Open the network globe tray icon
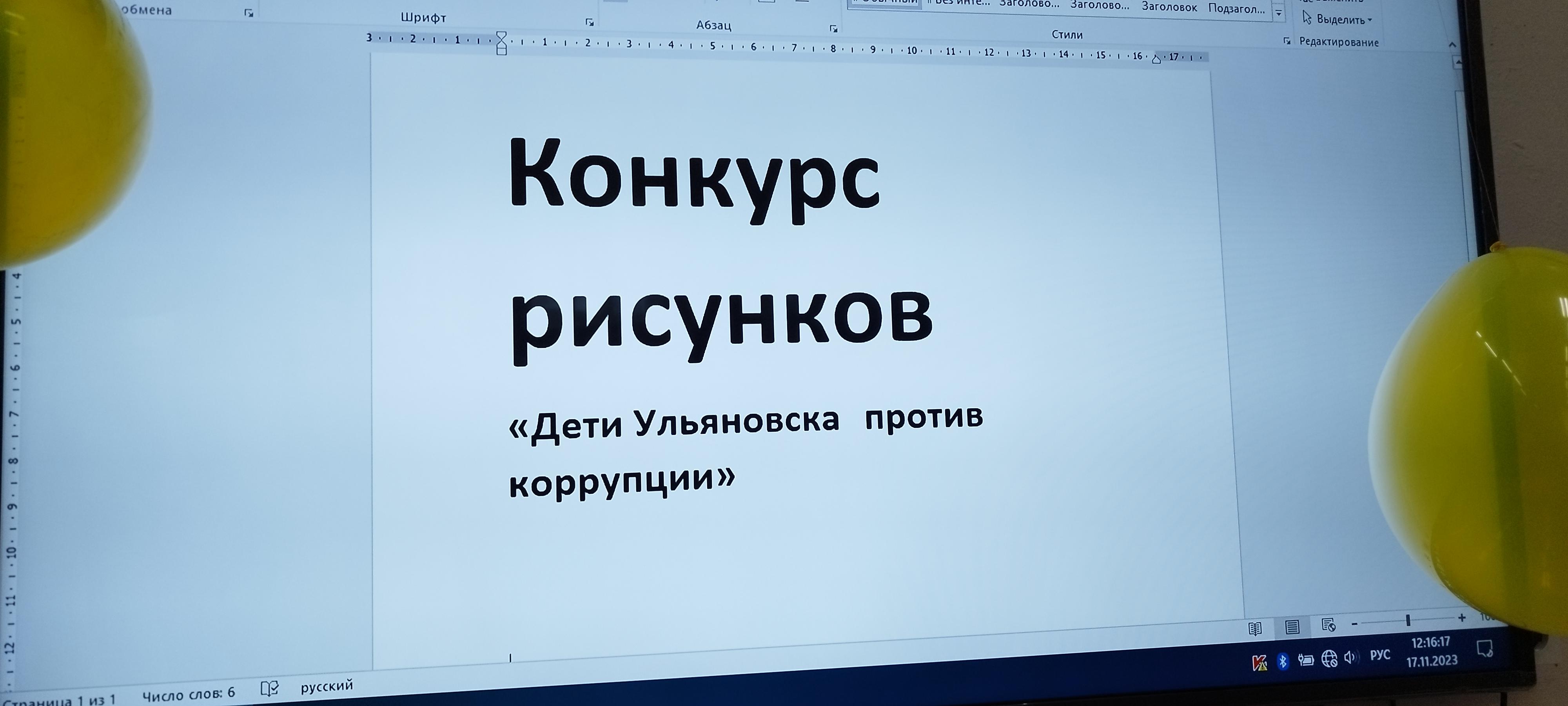This screenshot has width=1568, height=706. (1329, 659)
